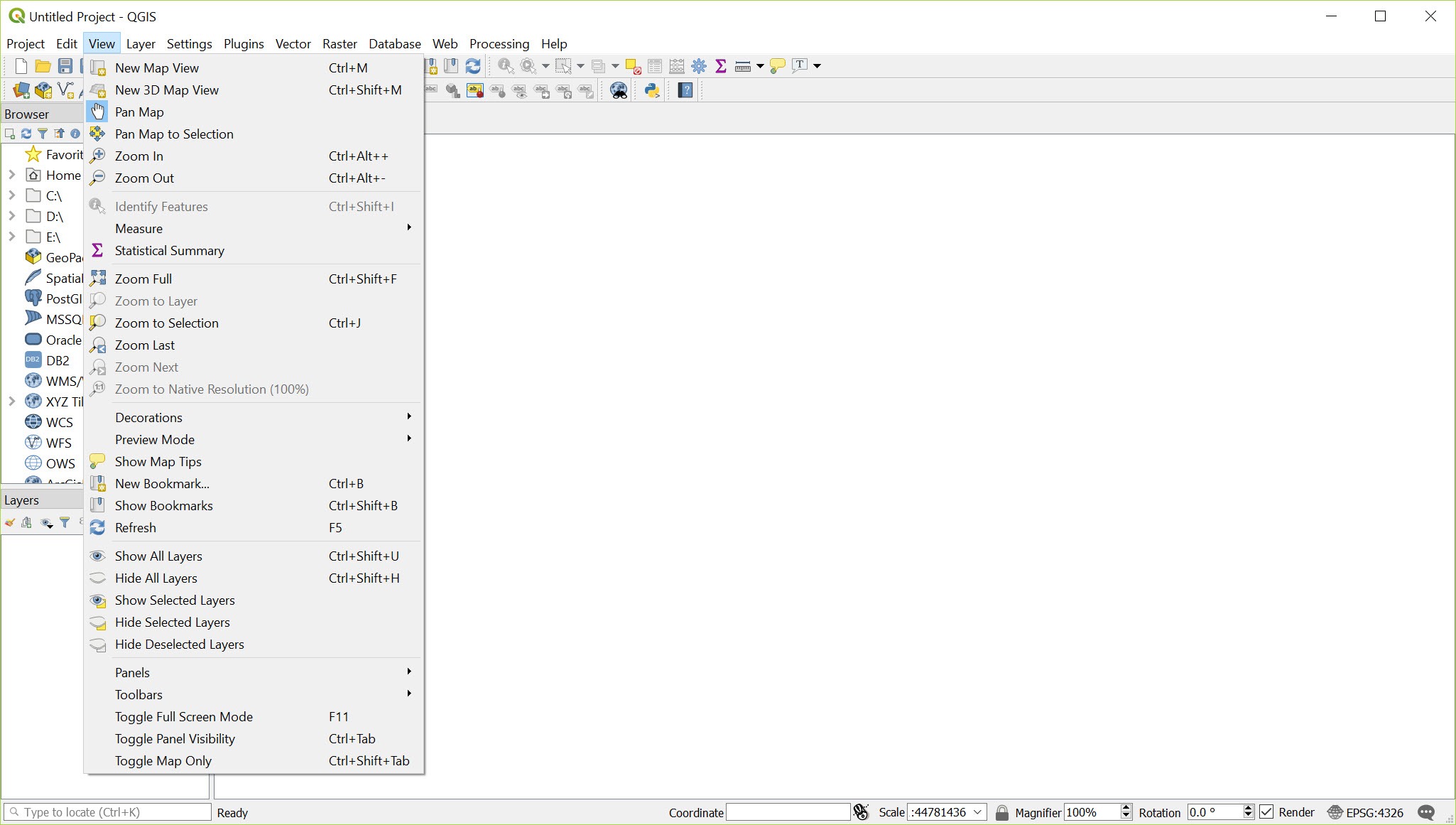Expand the Home folder in Browser

pyautogui.click(x=12, y=175)
